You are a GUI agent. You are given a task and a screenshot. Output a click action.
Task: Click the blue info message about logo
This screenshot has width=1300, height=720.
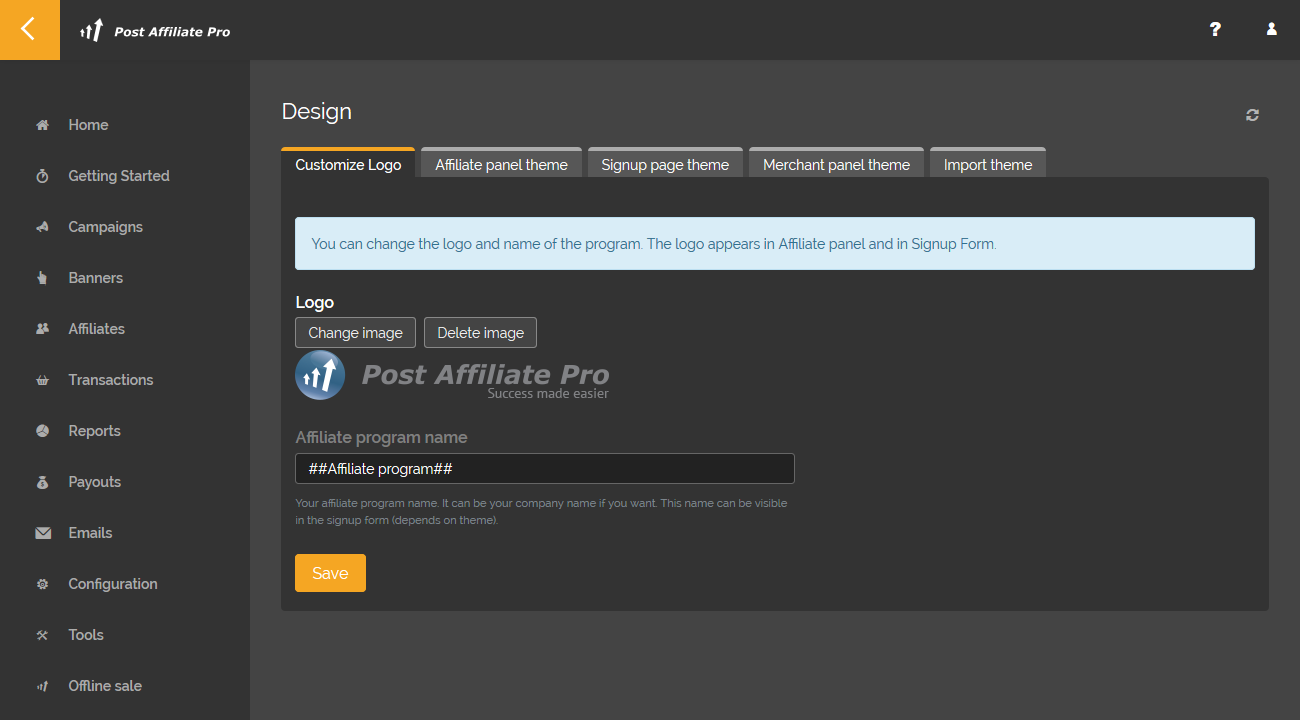click(x=775, y=243)
